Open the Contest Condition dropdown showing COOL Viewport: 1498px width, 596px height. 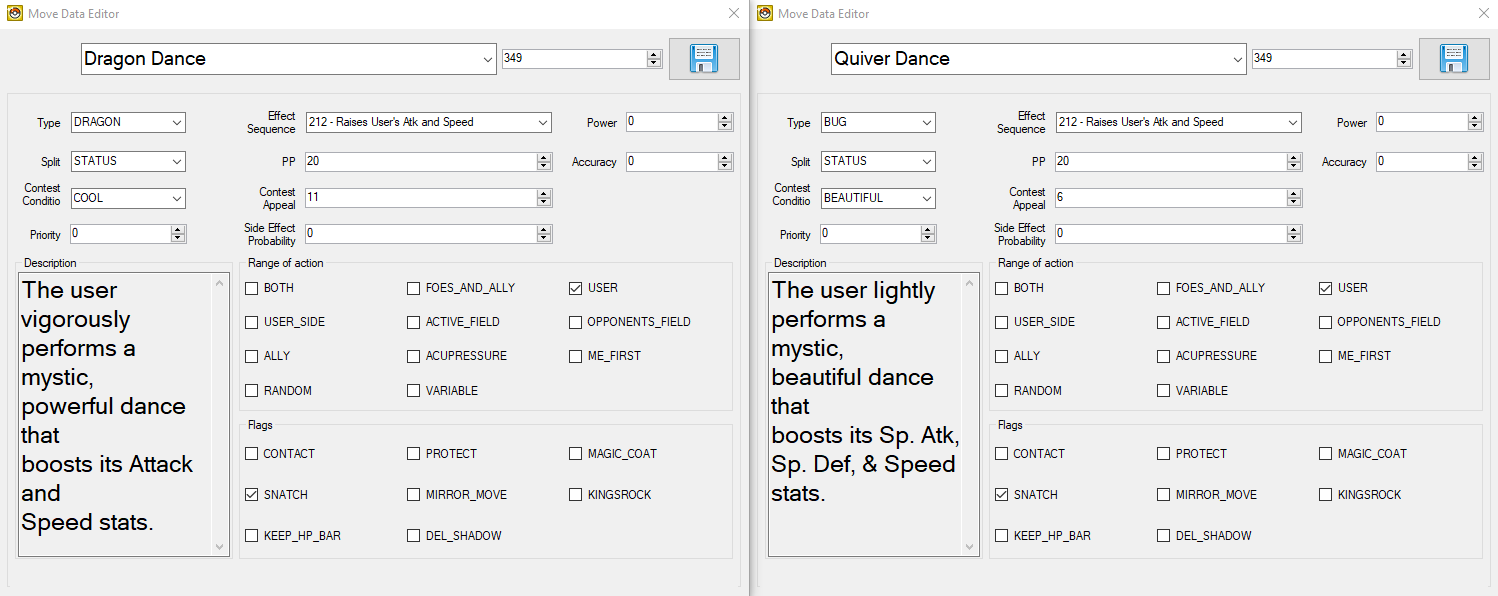(177, 199)
